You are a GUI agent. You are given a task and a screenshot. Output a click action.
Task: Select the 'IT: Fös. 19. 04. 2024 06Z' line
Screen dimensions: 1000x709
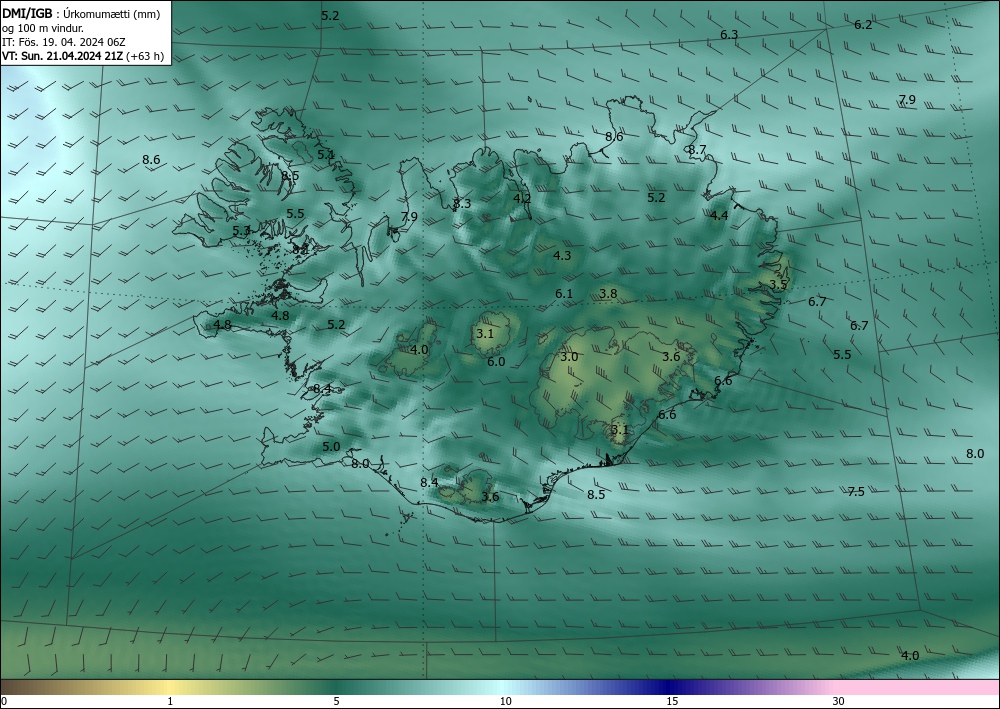63,42
